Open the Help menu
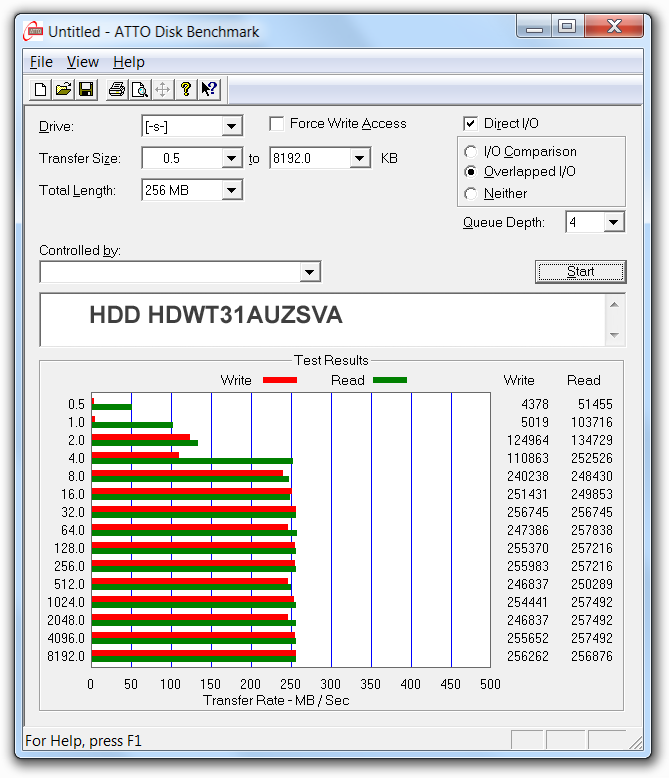The height and width of the screenshot is (778, 669). pos(129,62)
